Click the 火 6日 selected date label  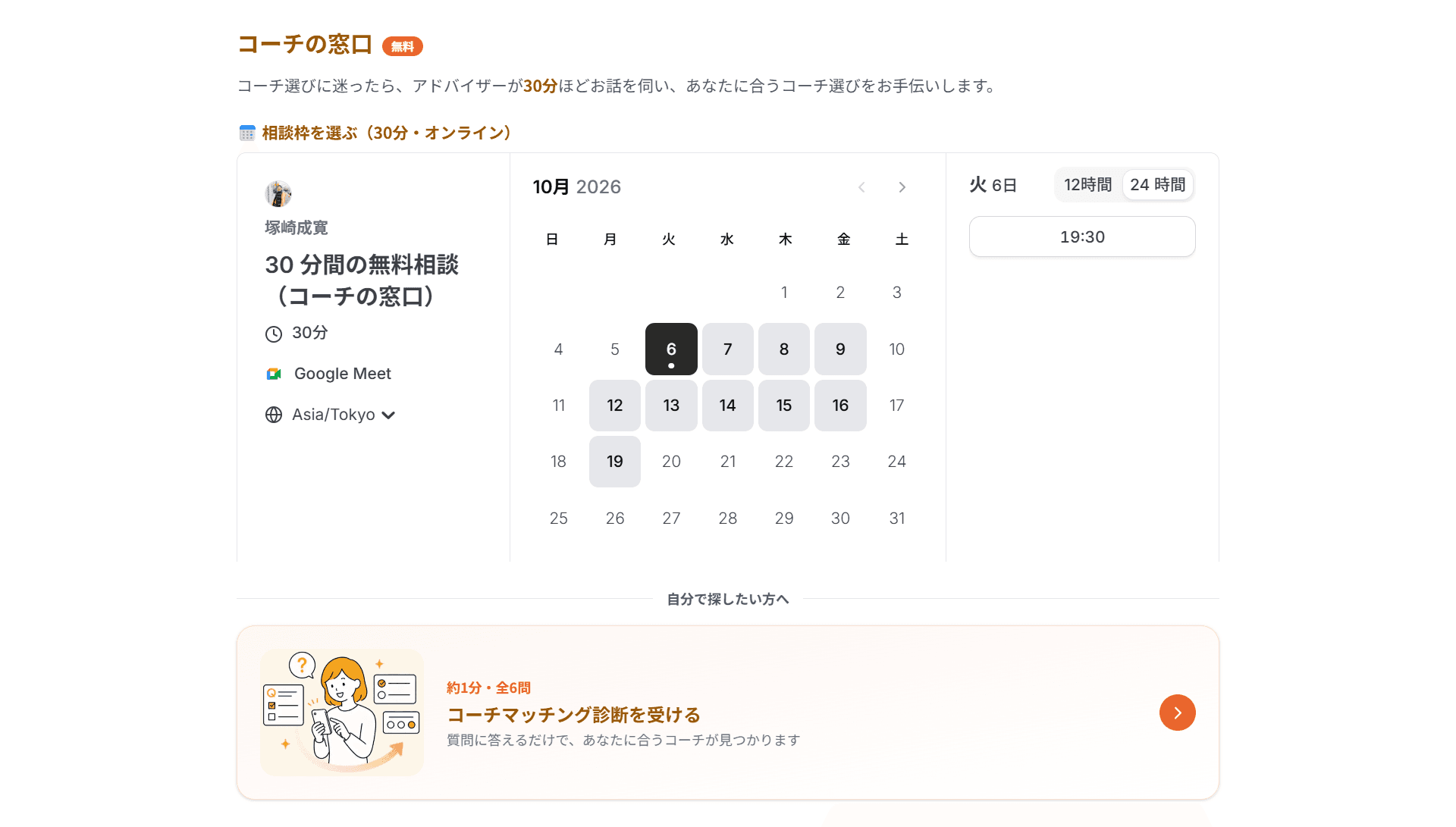[993, 185]
